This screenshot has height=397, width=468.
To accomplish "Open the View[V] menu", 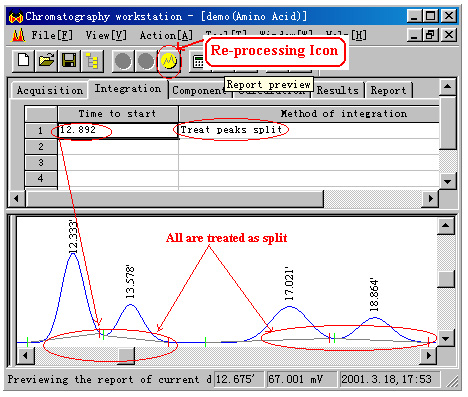I will (x=106, y=35).
